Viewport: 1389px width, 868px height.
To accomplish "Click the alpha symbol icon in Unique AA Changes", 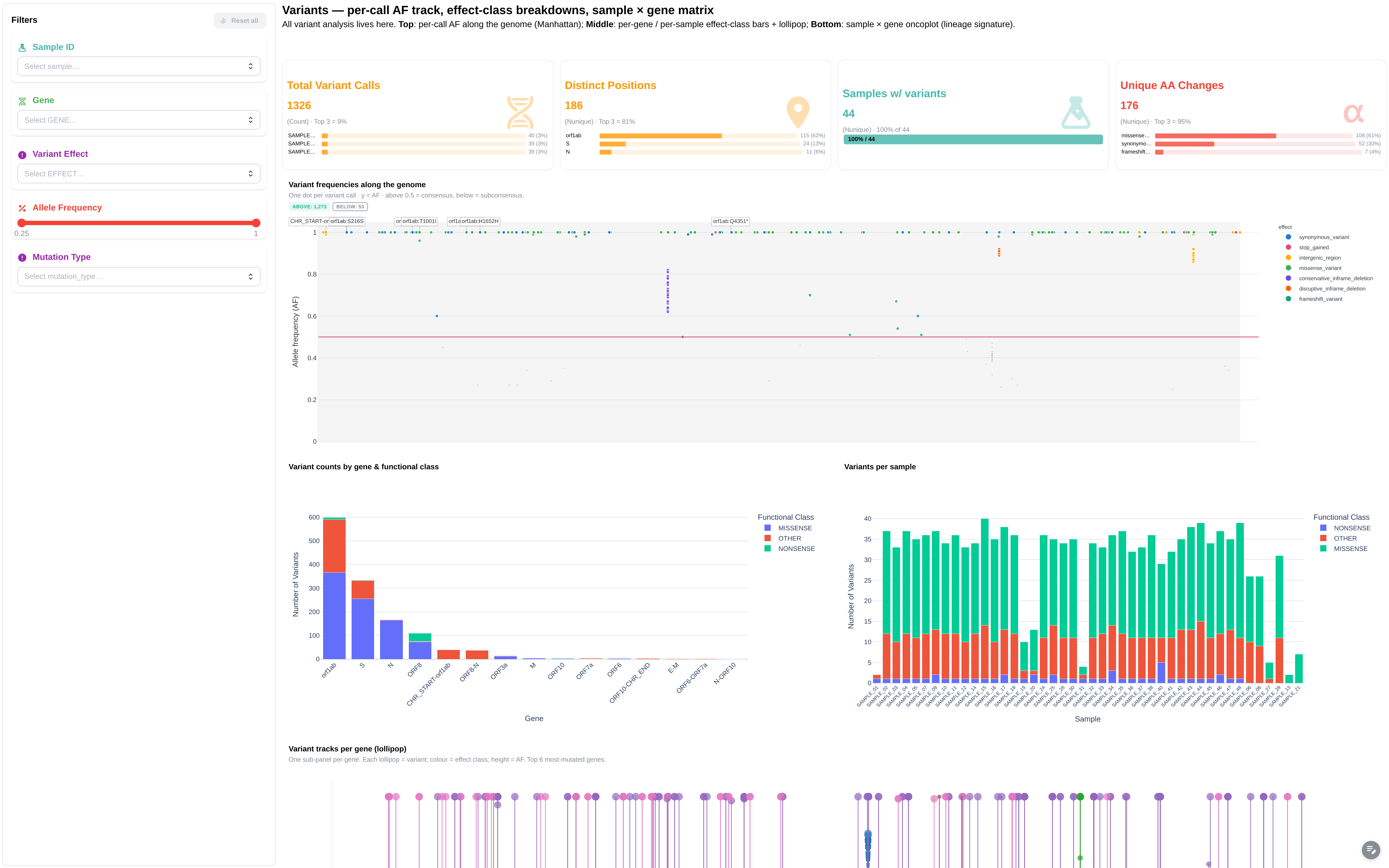I will coord(1353,113).
